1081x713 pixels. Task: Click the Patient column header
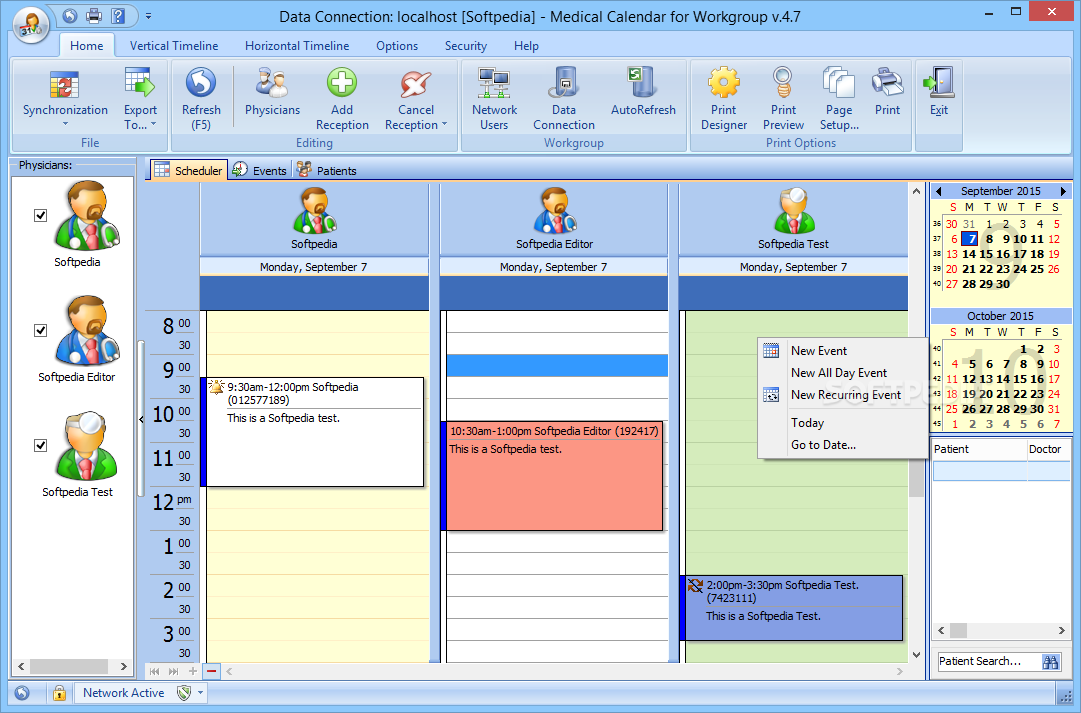(x=979, y=449)
